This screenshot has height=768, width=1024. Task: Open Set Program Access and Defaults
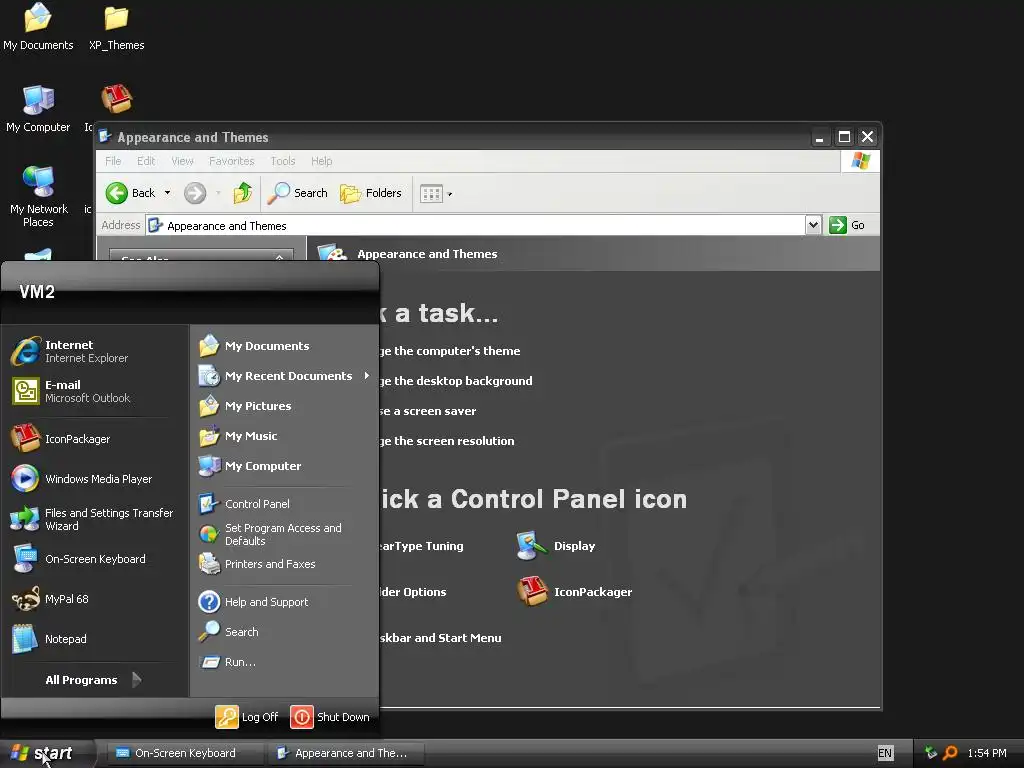[270, 534]
